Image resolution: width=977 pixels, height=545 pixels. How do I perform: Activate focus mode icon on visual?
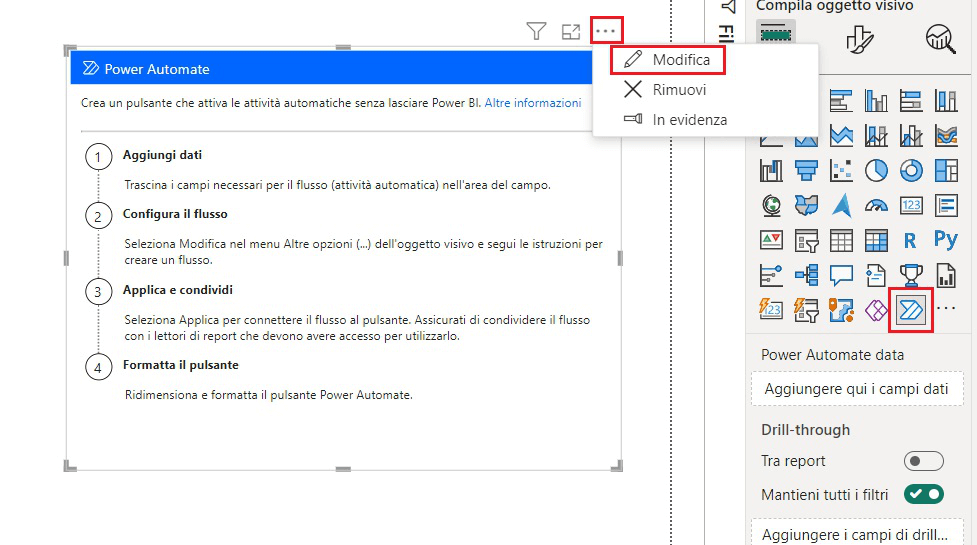[570, 31]
